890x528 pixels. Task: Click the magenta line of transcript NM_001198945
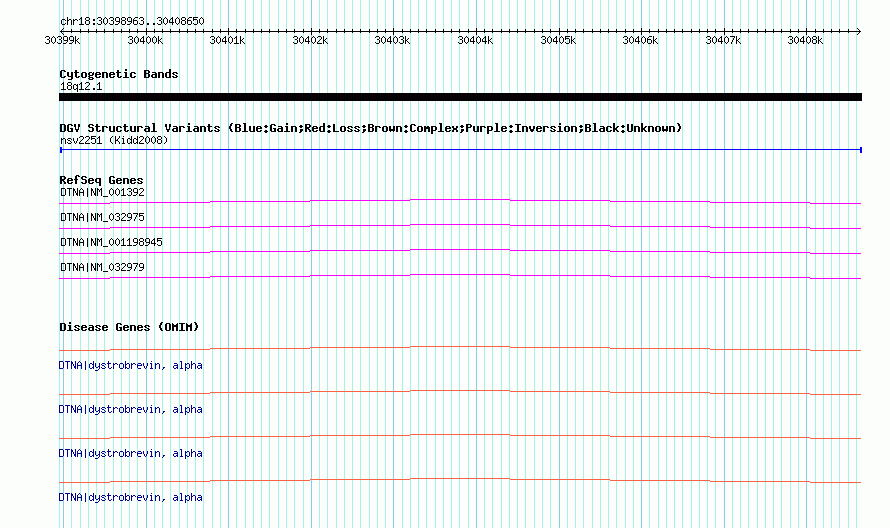460,250
